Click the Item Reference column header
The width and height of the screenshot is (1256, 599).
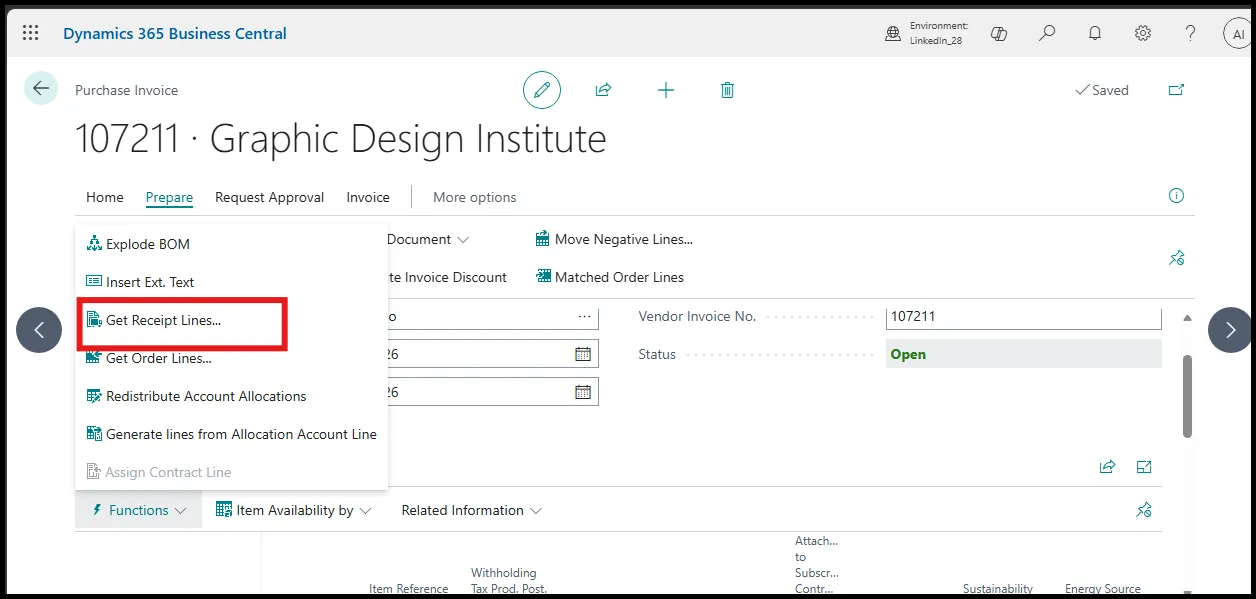click(408, 589)
